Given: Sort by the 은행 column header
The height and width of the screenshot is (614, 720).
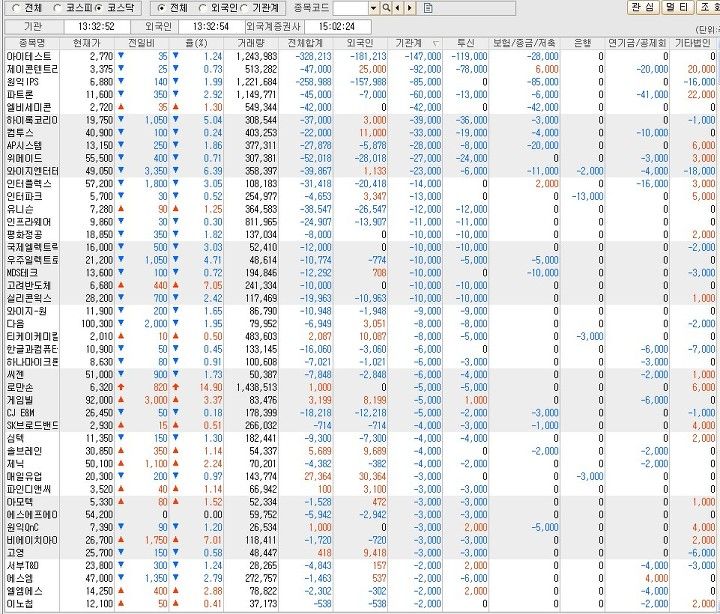Looking at the screenshot, I should coord(583,43).
